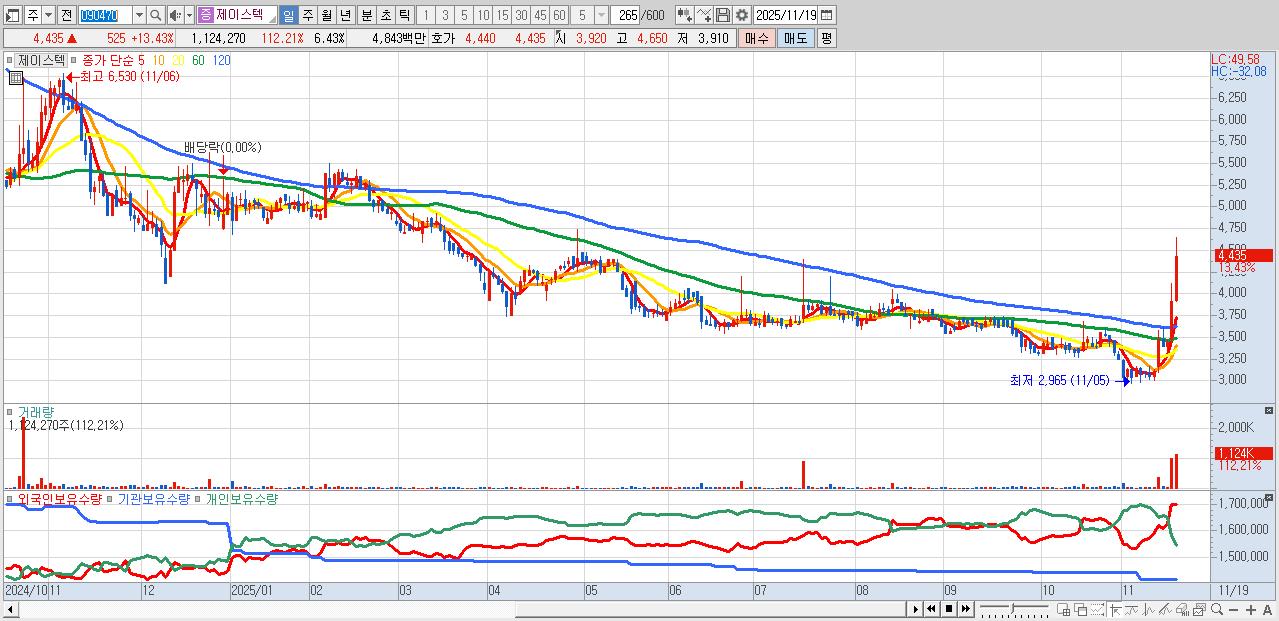Open dropdown beside interval value 5
Screen dimensions: 1279x621
(600, 15)
